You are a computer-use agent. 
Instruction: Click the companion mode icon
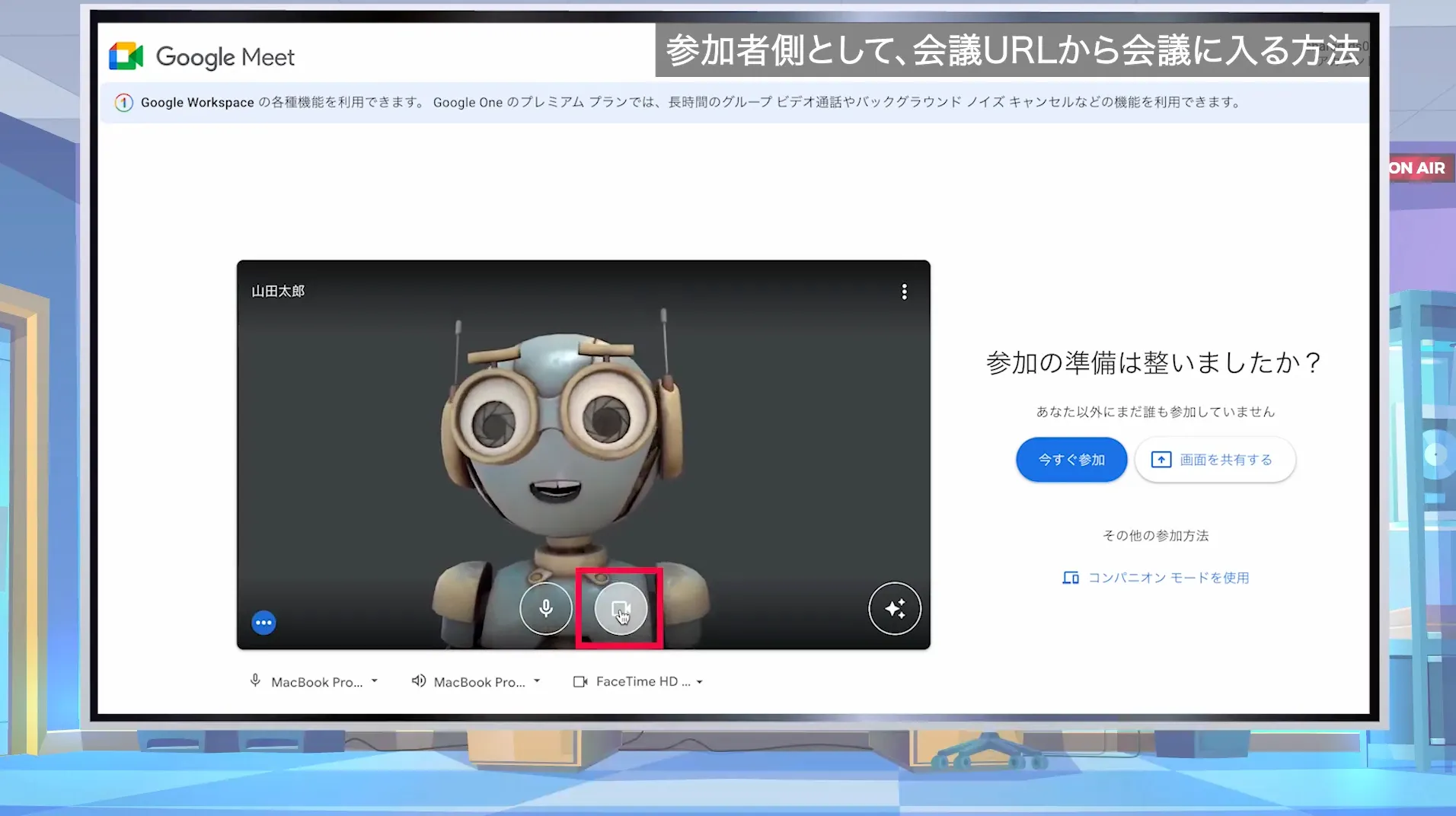coord(1070,577)
